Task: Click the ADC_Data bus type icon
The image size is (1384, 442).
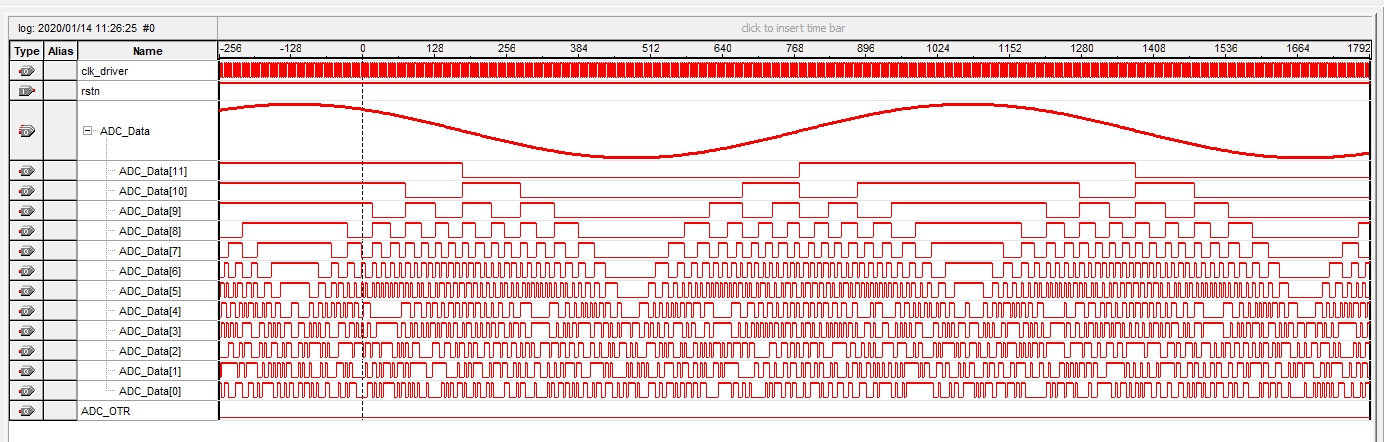Action: coord(26,131)
